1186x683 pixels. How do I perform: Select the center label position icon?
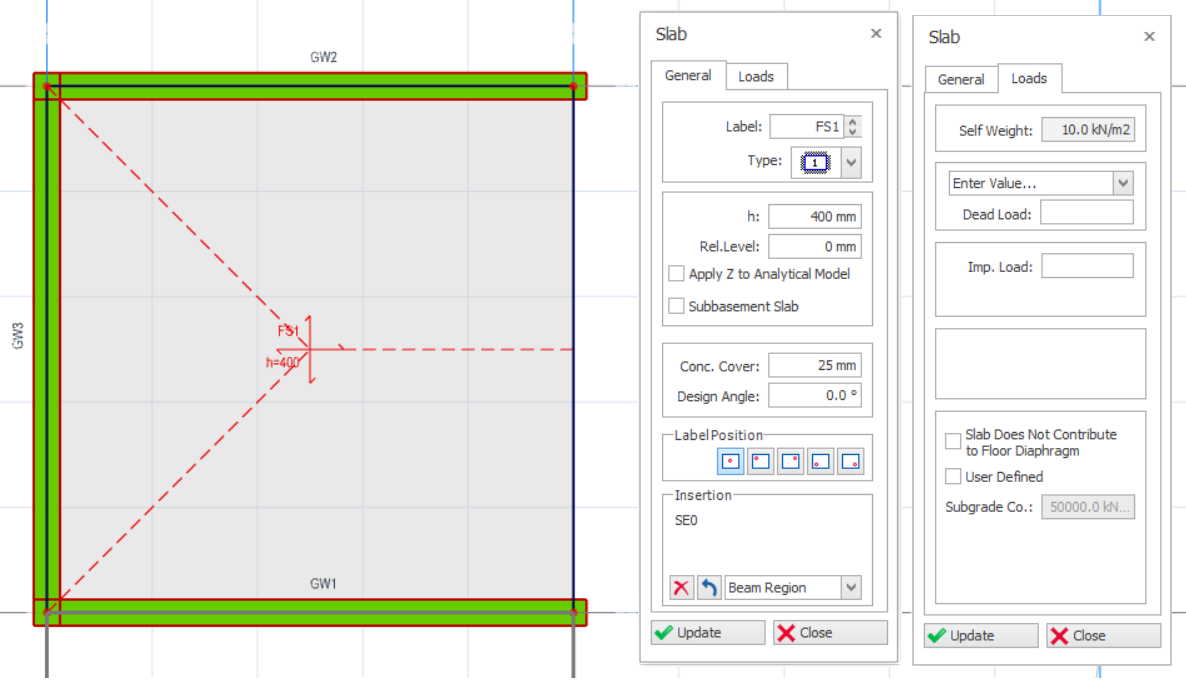click(730, 462)
